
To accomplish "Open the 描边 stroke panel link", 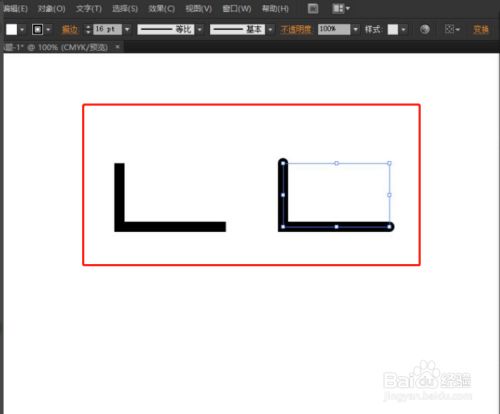I will 70,29.
